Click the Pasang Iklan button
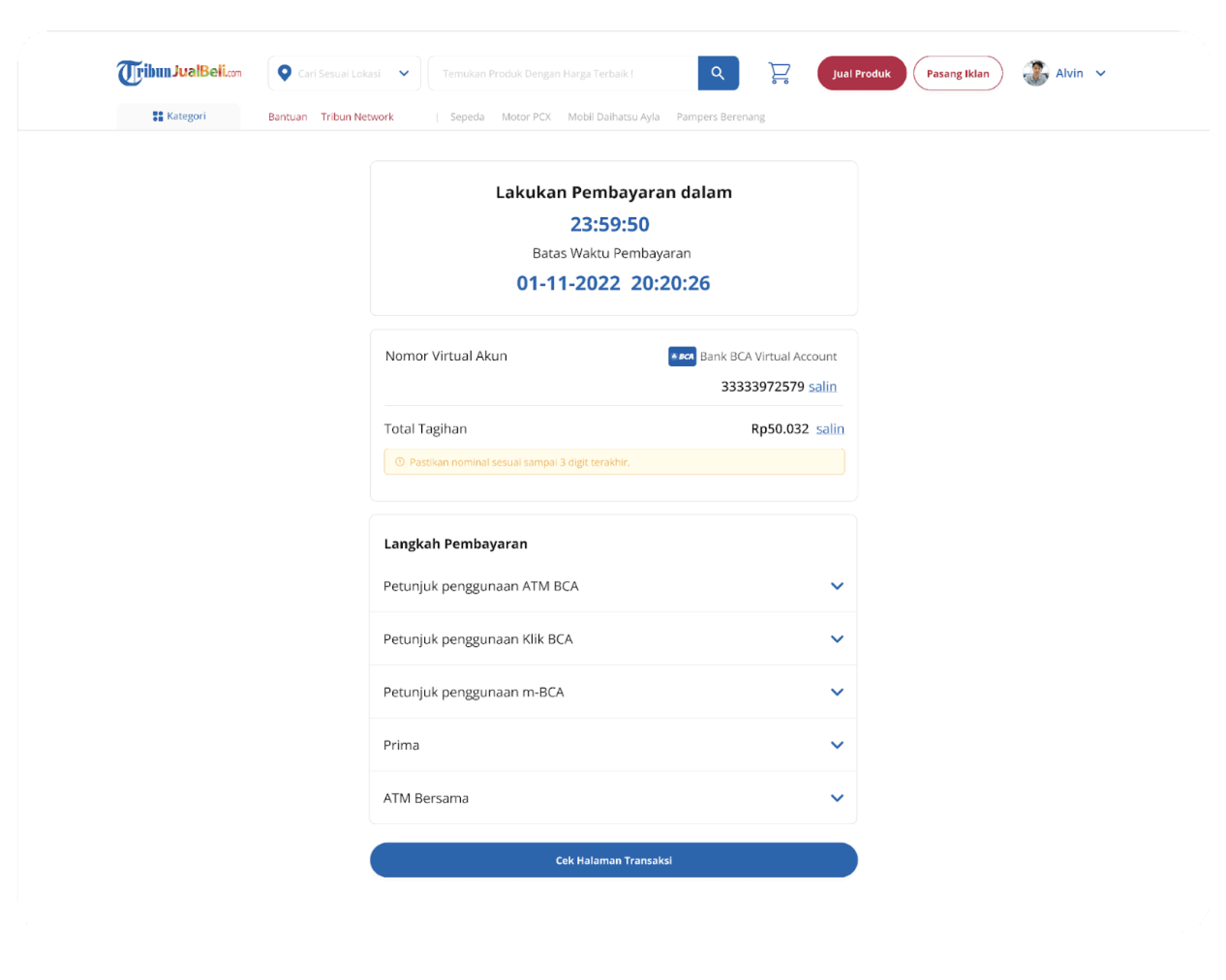Viewport: 1226px width, 980px height. [958, 74]
